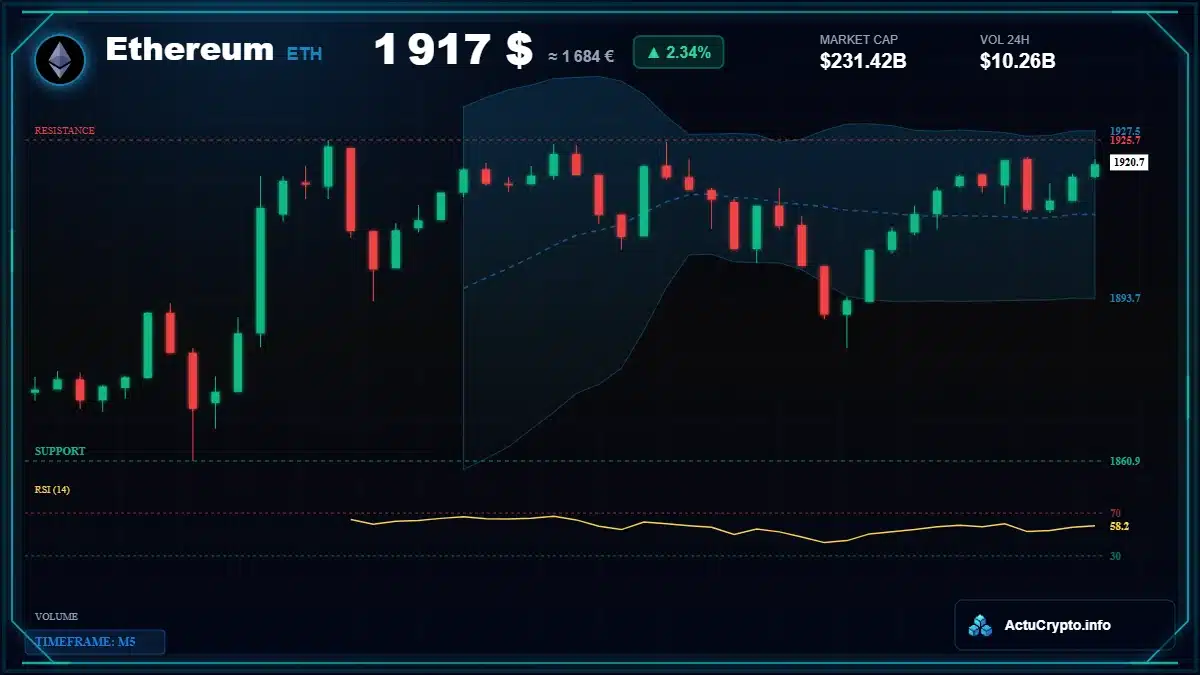The width and height of the screenshot is (1200, 675).
Task: Click the 1 917 $ price
Action: pos(453,50)
